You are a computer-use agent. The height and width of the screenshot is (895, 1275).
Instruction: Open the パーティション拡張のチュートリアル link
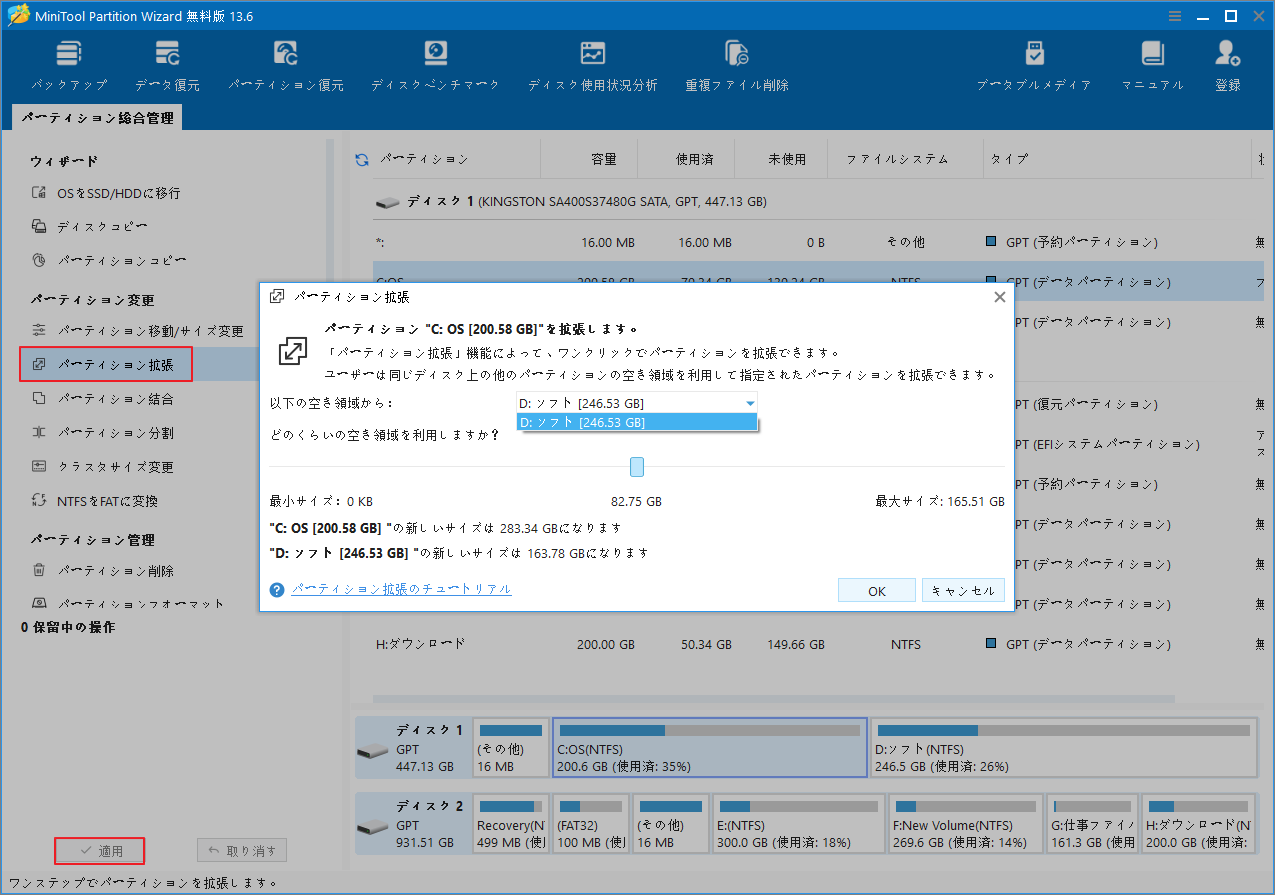click(402, 589)
